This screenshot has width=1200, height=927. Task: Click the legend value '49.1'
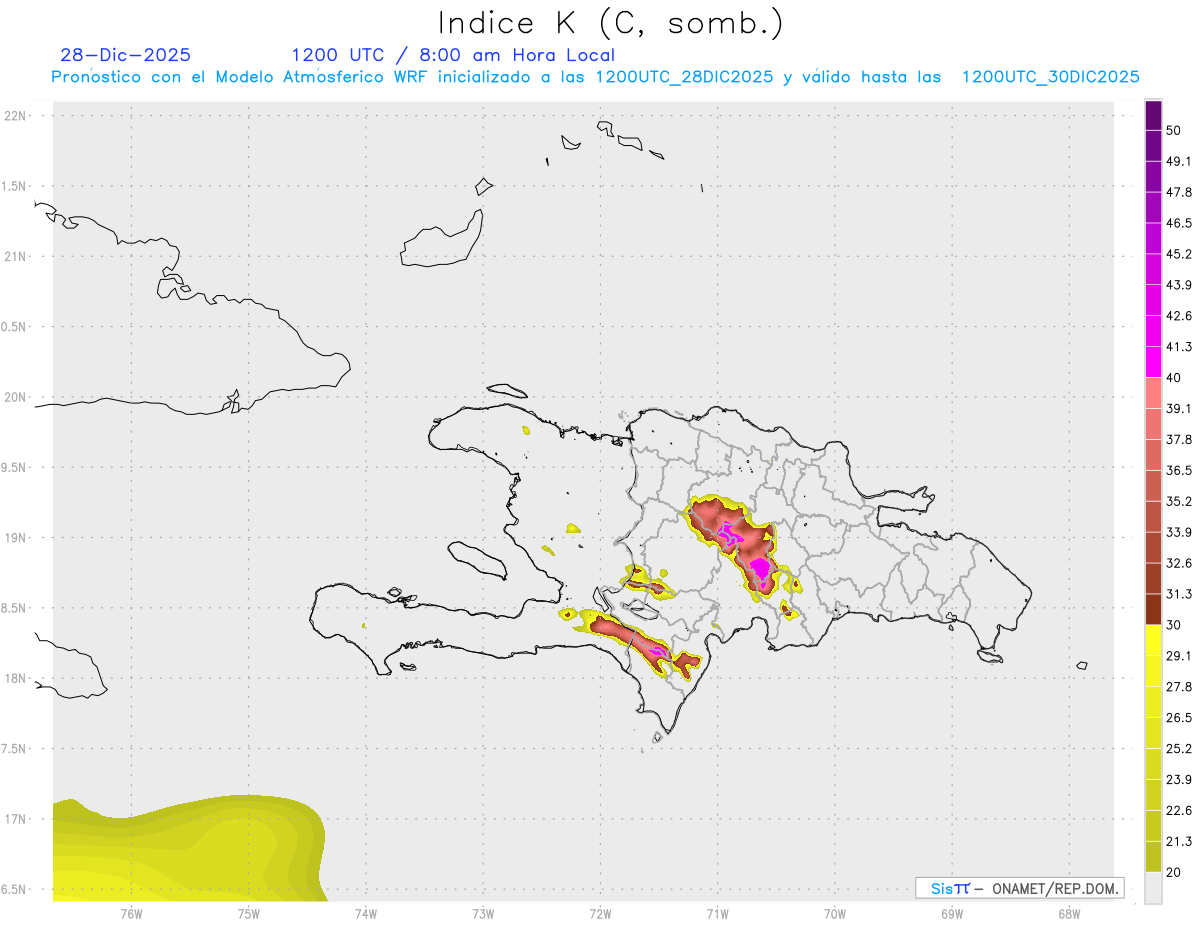[1179, 161]
